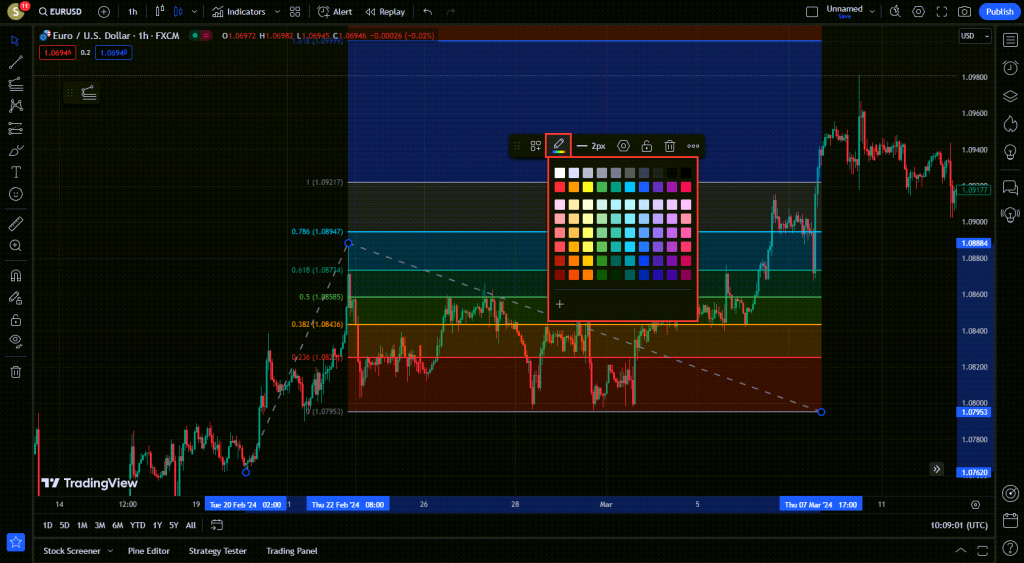Open the Indicators dialog
This screenshot has width=1024, height=563.
pos(238,12)
